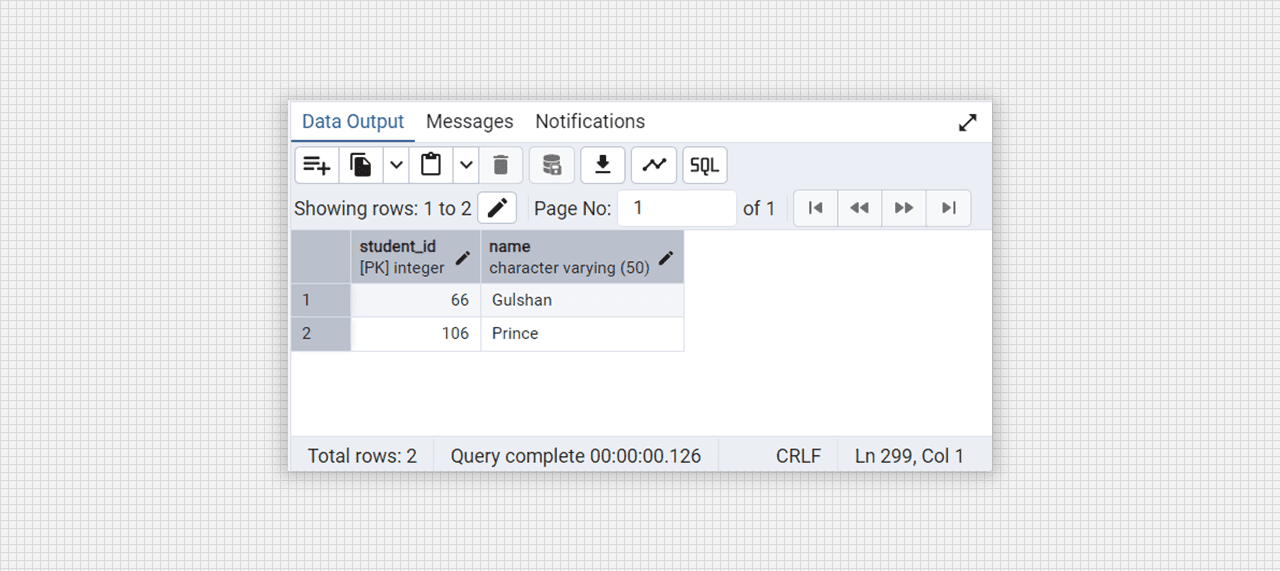Switch to the Notifications tab
Viewport: 1280px width, 571px height.
coord(590,121)
